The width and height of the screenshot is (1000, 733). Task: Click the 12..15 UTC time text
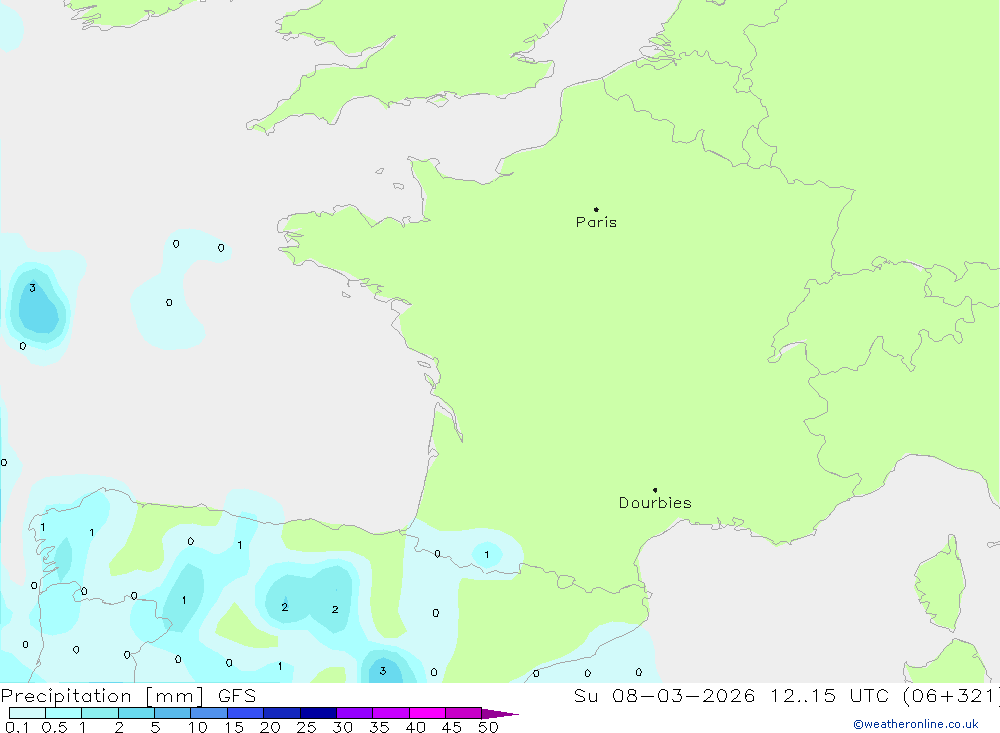[x=832, y=695]
